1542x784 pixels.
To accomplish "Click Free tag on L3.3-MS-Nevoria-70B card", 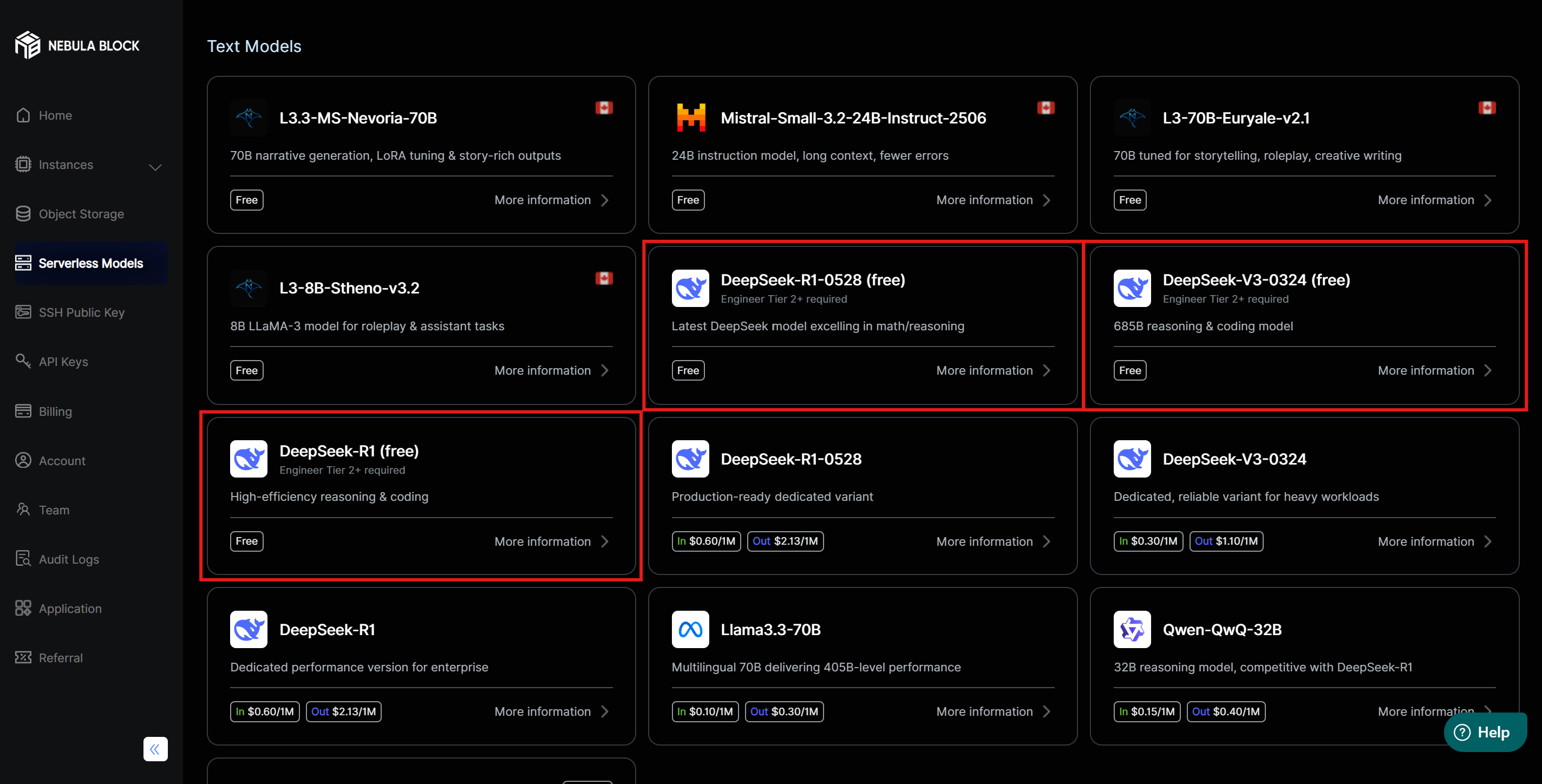I will 247,200.
